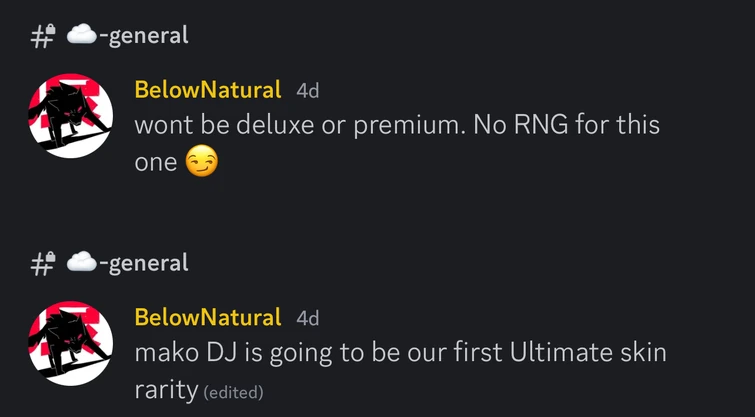Click the cloud emoji above the "mako DJ" message
755x417 pixels.
click(81, 263)
